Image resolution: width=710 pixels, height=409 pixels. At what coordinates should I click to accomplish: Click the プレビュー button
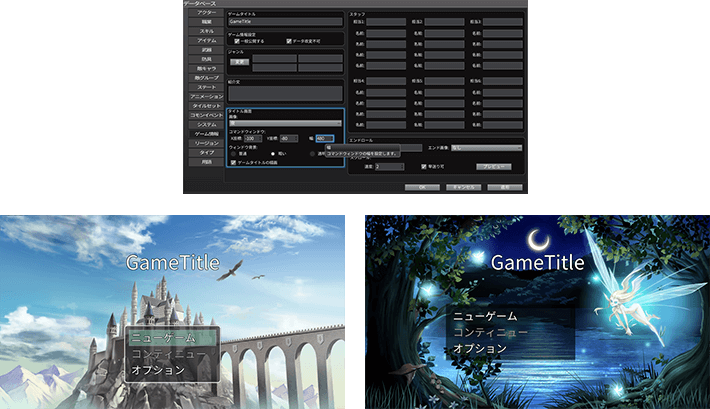tap(492, 166)
